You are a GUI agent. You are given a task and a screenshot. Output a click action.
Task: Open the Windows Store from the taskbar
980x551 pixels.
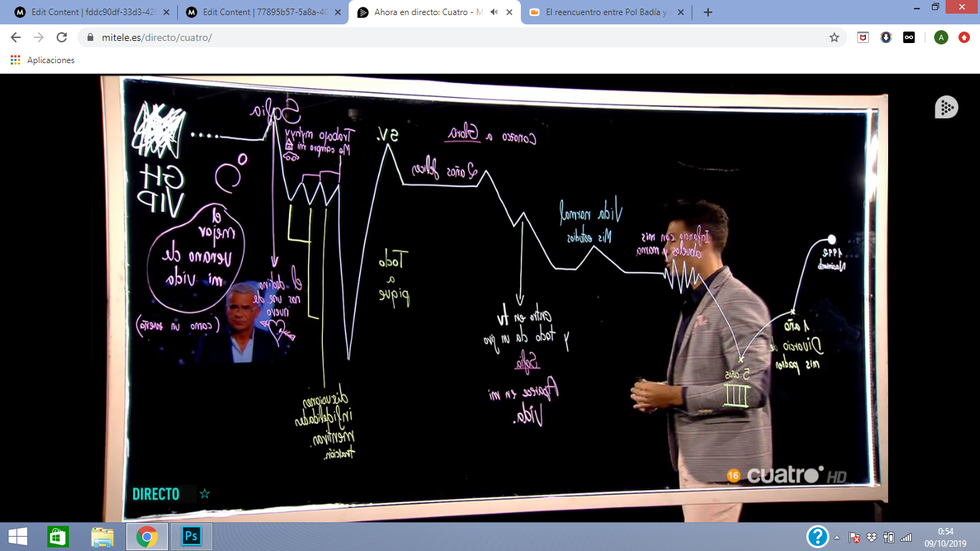(x=58, y=537)
